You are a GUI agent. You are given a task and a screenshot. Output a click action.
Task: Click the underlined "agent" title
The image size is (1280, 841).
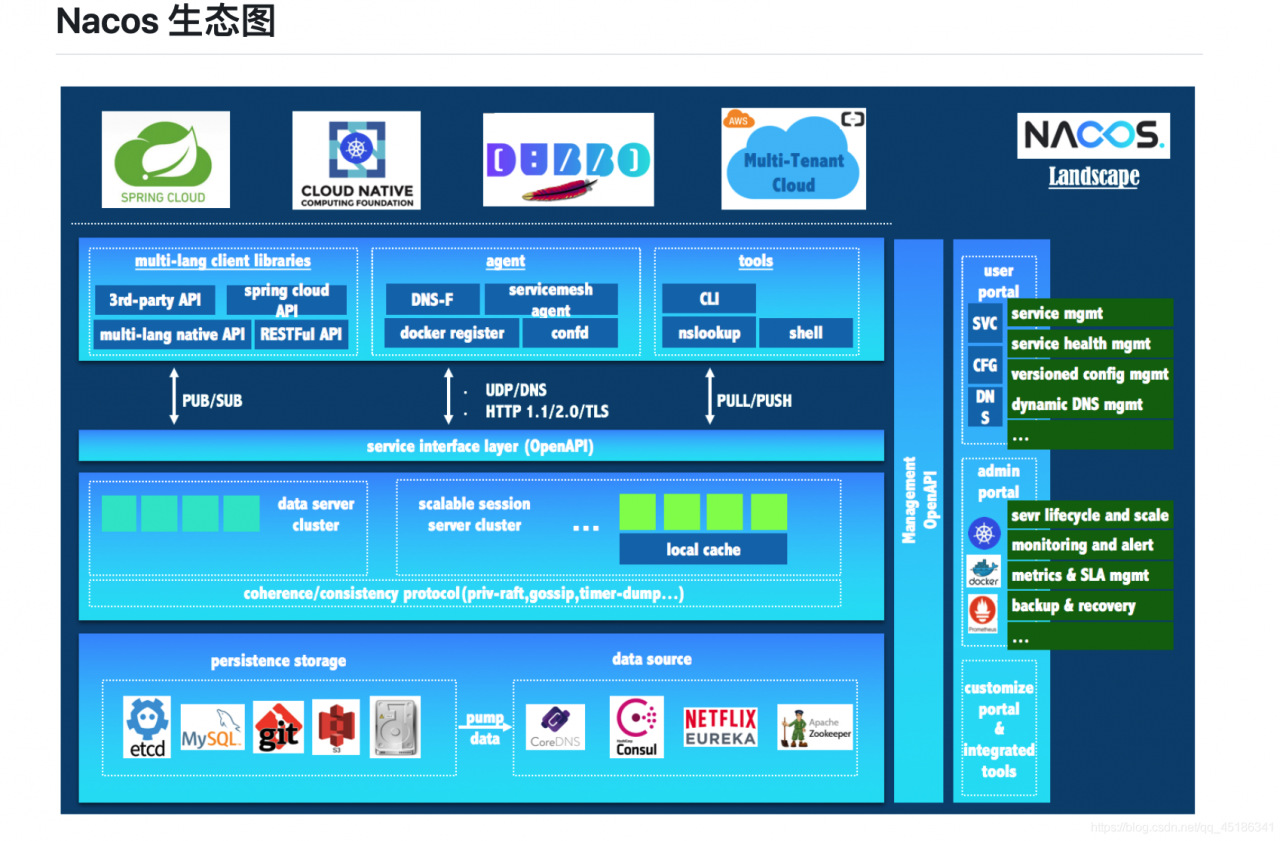pos(505,261)
